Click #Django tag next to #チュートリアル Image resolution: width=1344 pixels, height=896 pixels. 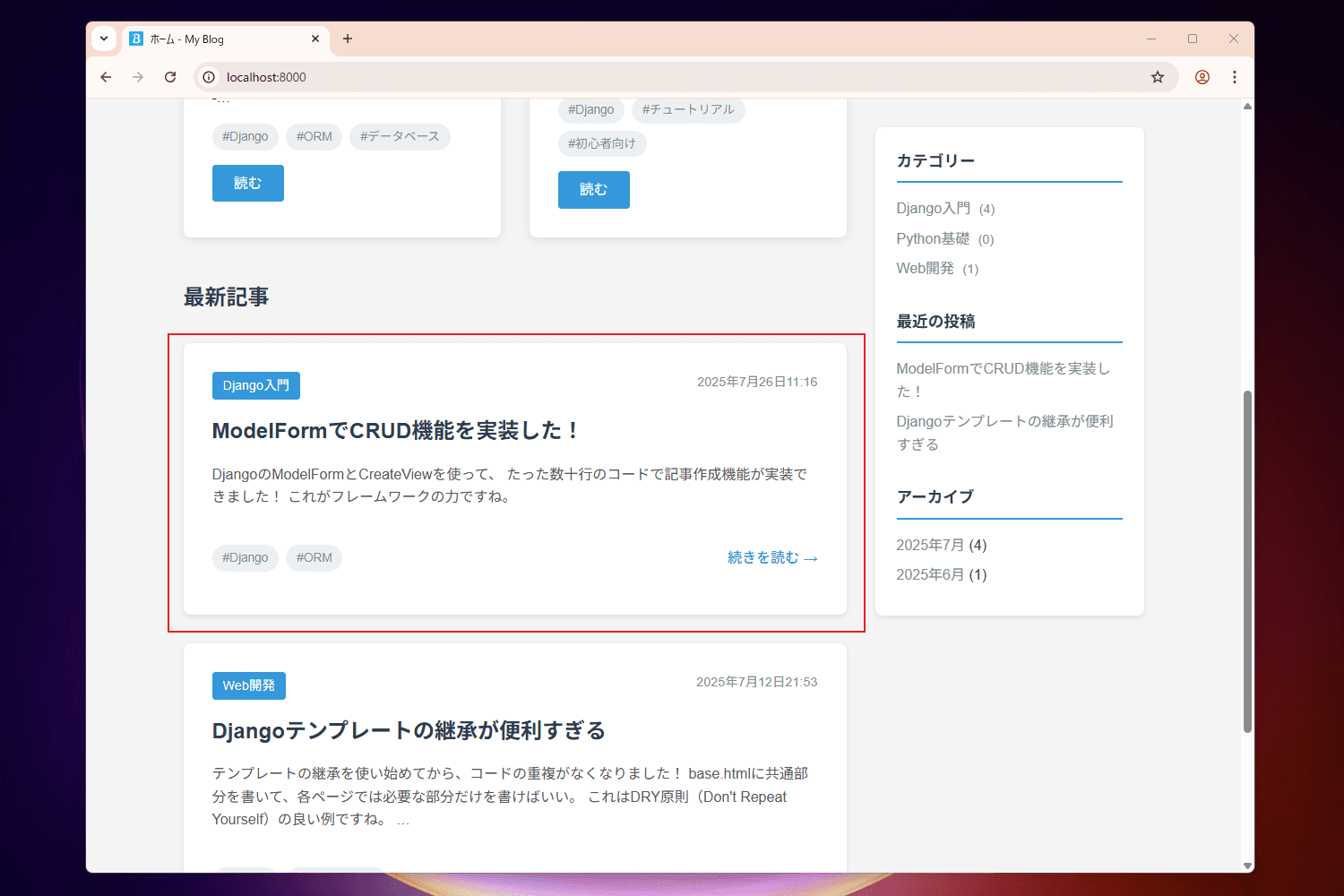(591, 109)
